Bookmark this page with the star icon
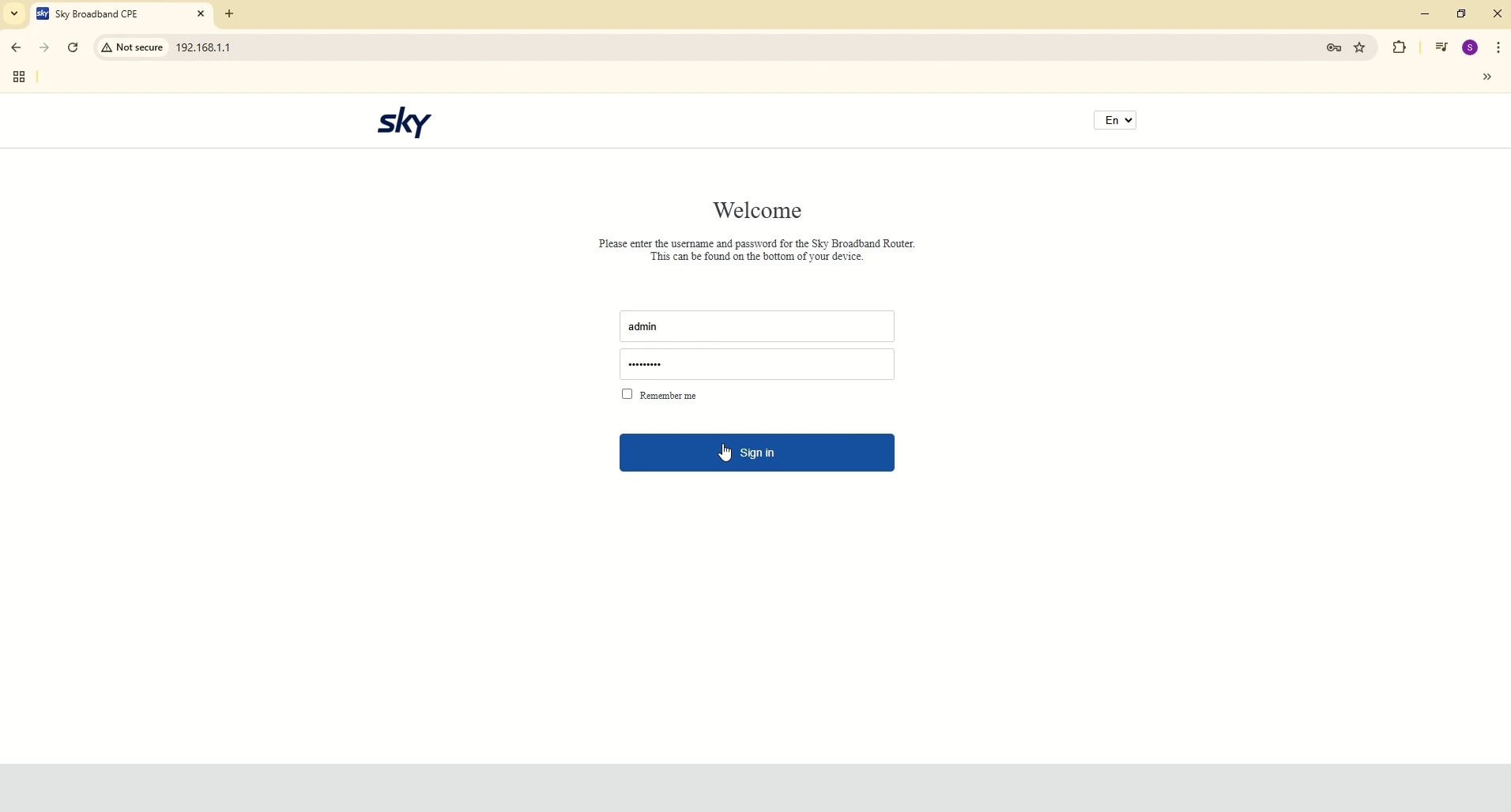 [x=1360, y=48]
